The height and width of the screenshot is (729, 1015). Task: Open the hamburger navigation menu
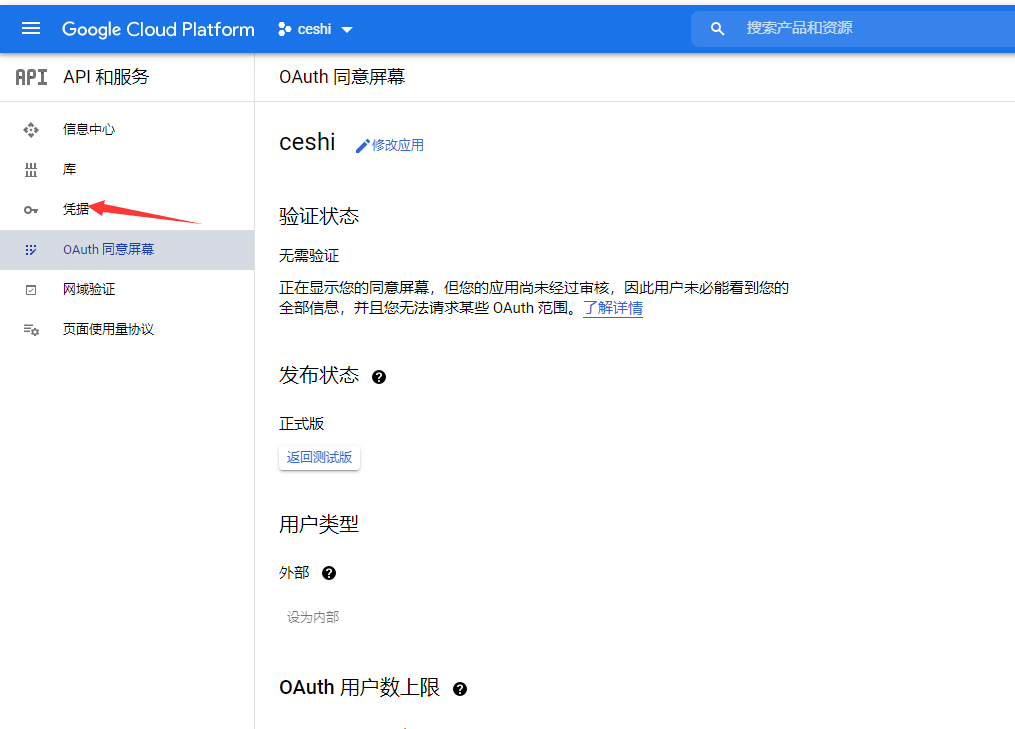(x=31, y=28)
